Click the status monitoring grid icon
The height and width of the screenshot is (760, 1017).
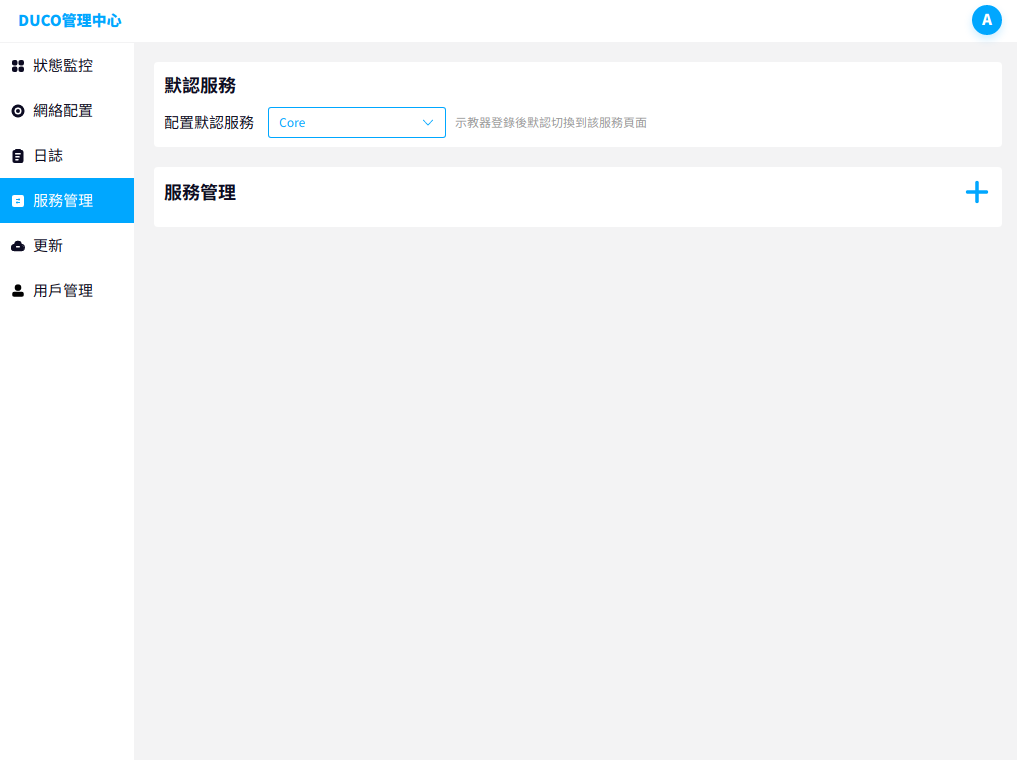(x=18, y=65)
